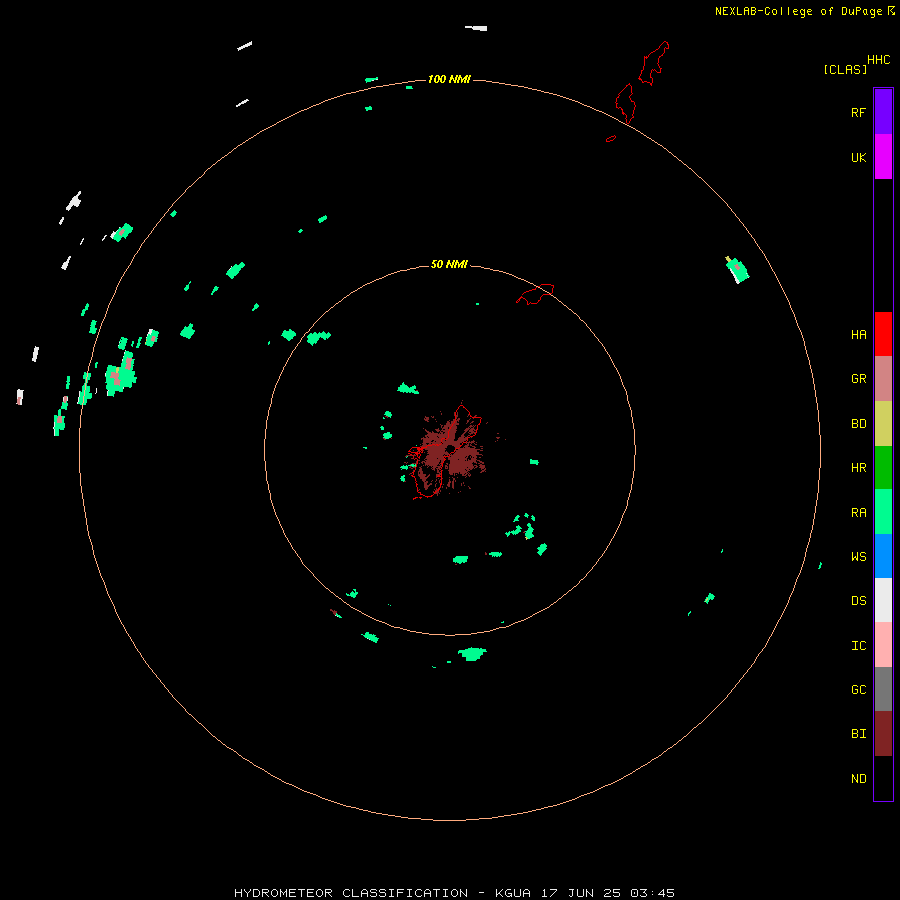Click the BI legend label
The width and height of the screenshot is (900, 900).
(858, 734)
